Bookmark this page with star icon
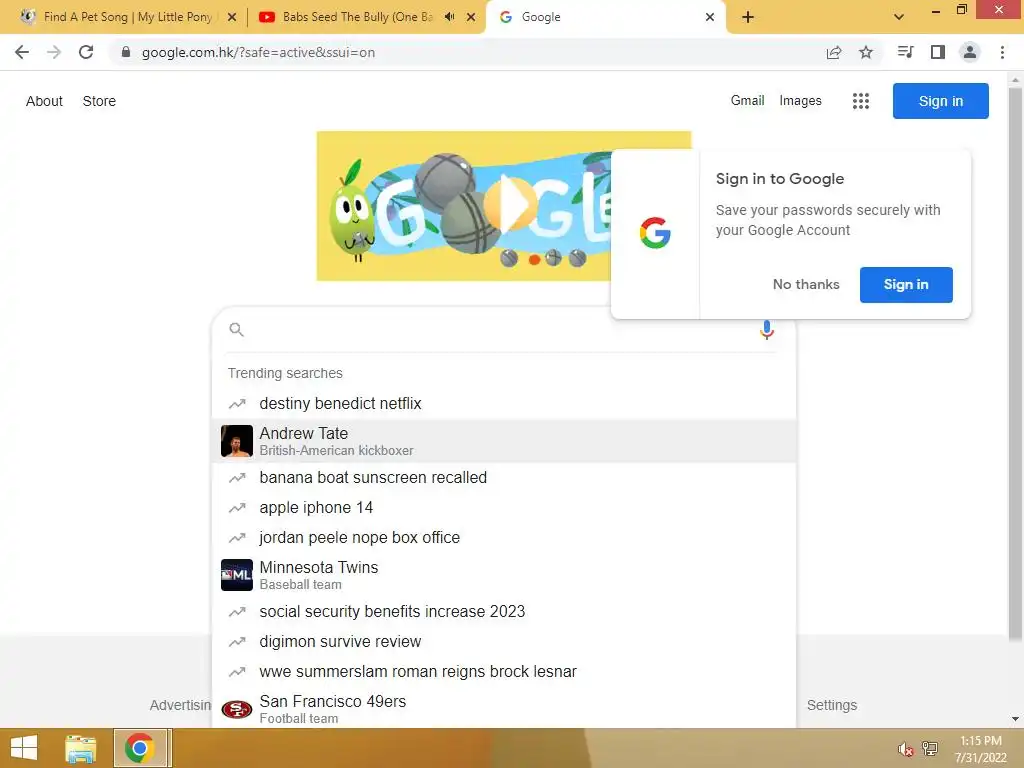Viewport: 1024px width, 768px height. point(866,52)
